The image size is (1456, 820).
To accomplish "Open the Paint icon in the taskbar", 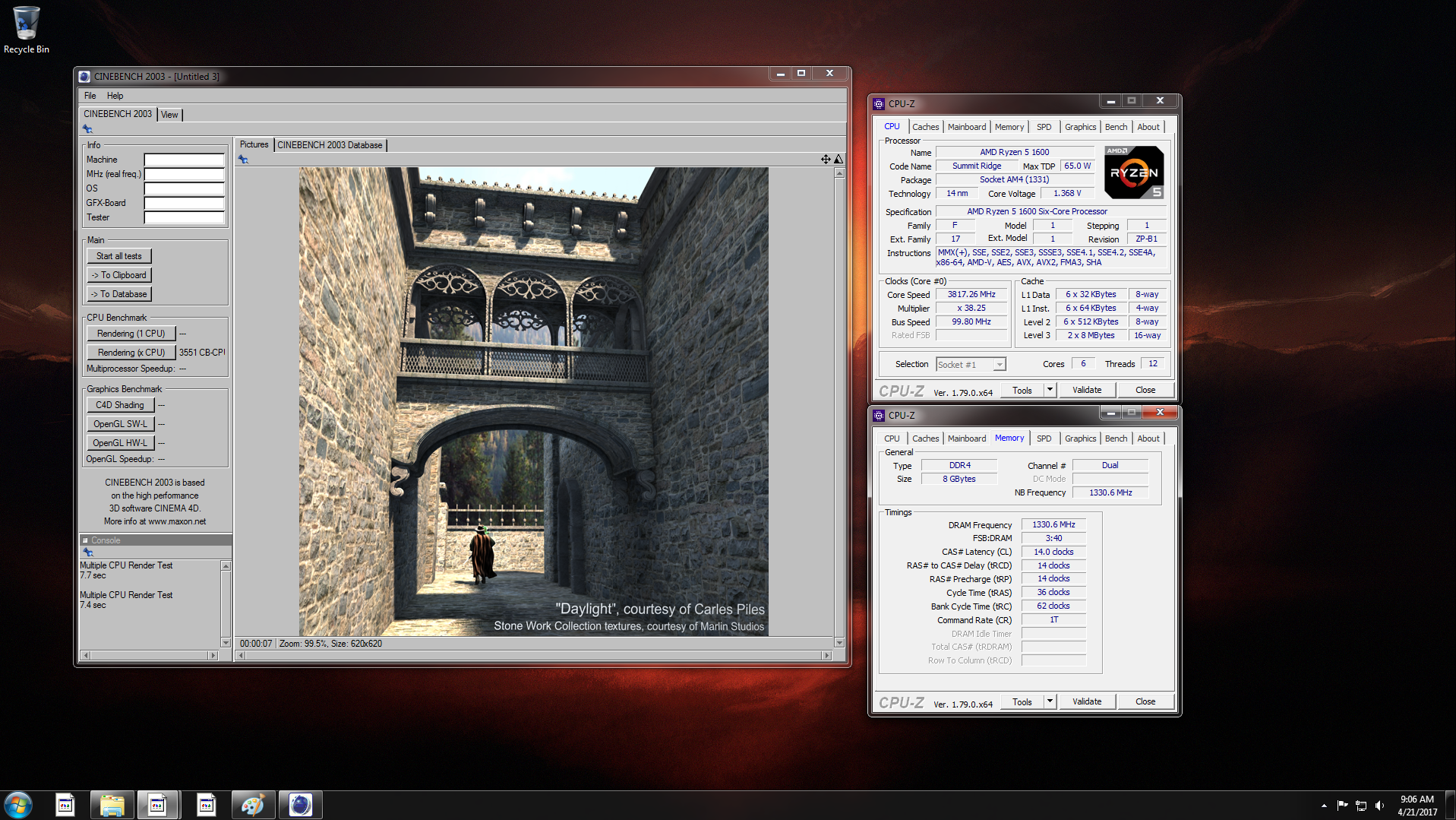I will (x=253, y=805).
